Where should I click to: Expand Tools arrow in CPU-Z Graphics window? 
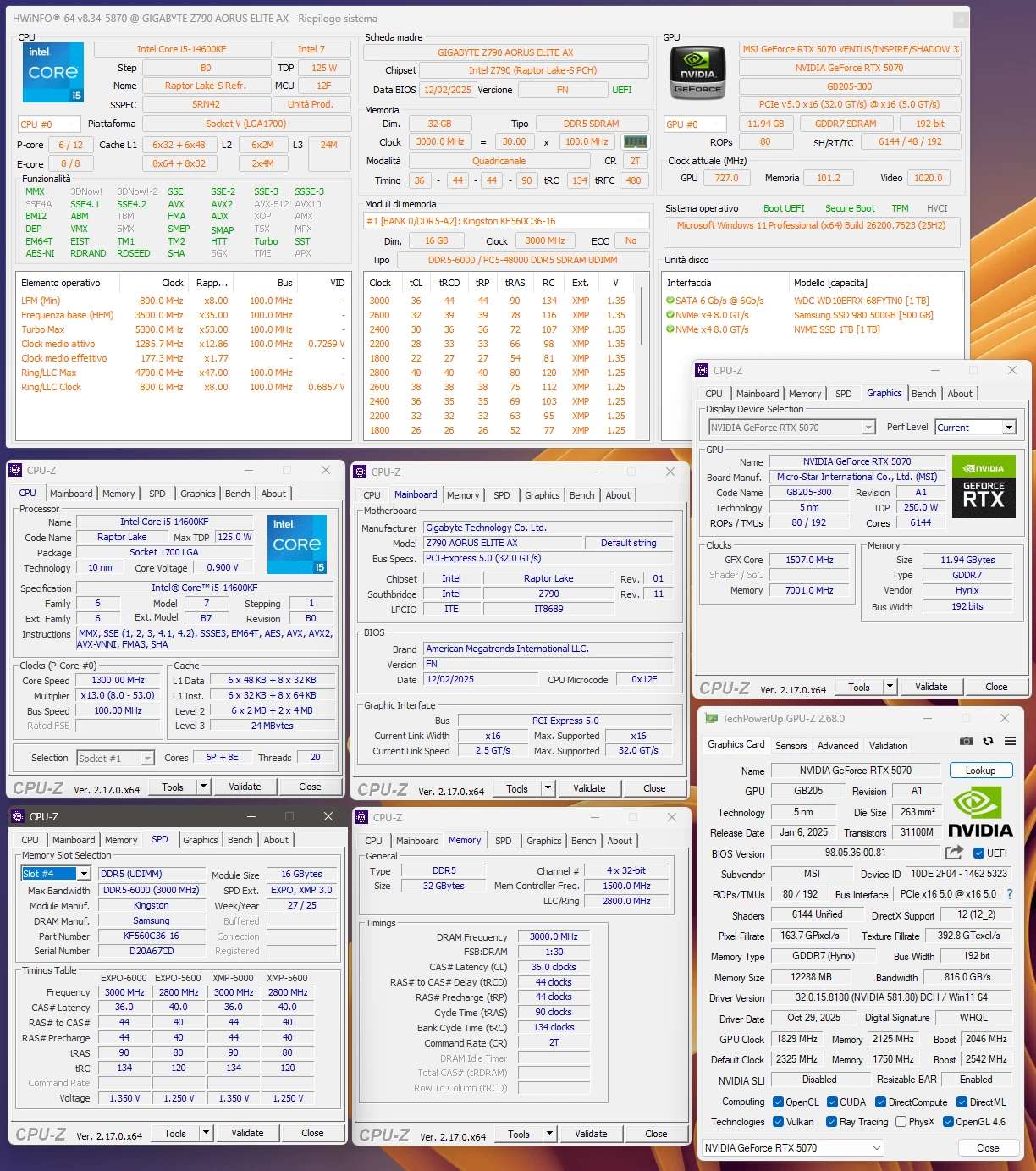pyautogui.click(x=890, y=687)
